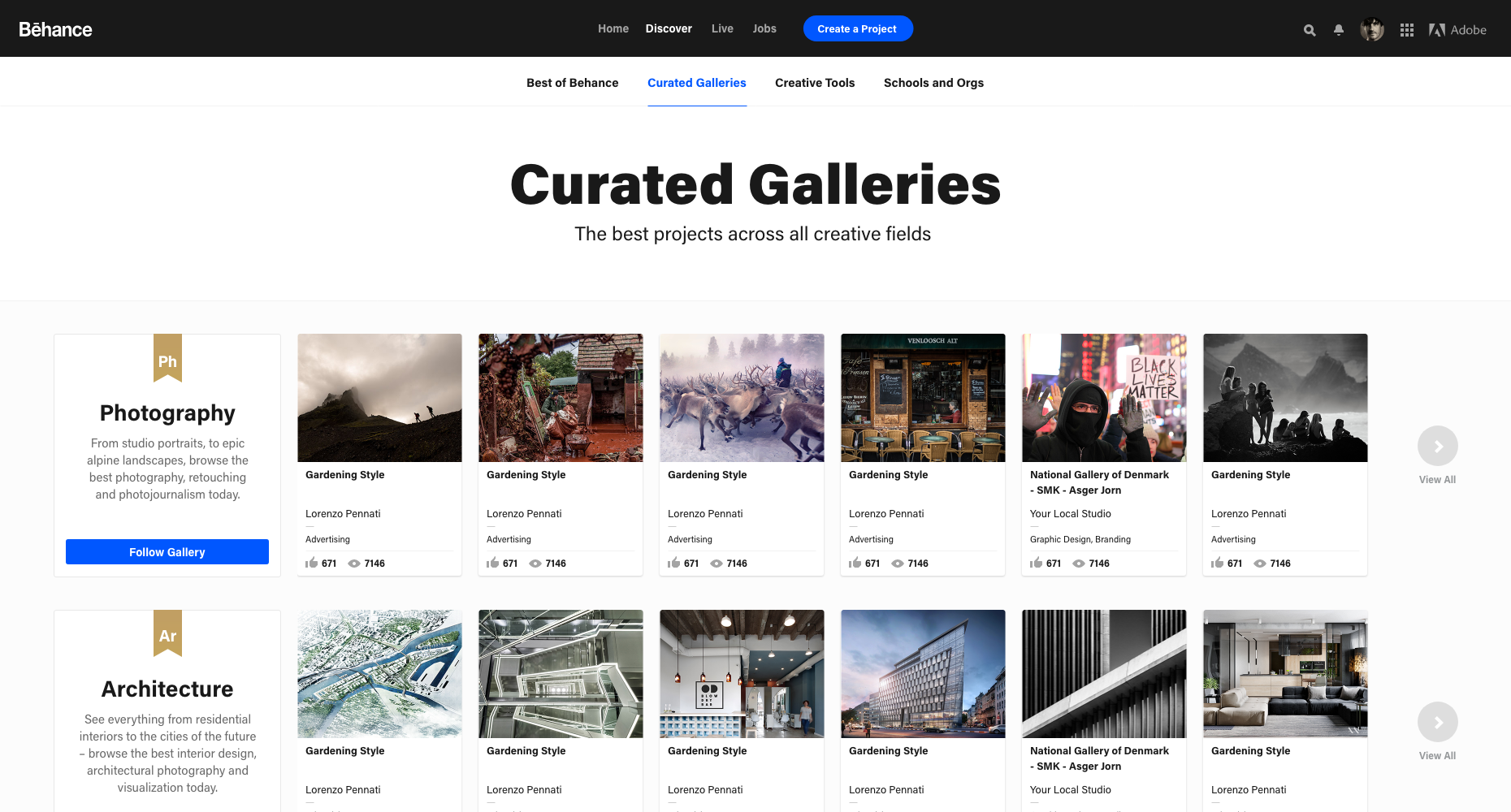Viewport: 1511px width, 812px height.
Task: Open the notifications bell
Action: tap(1339, 30)
